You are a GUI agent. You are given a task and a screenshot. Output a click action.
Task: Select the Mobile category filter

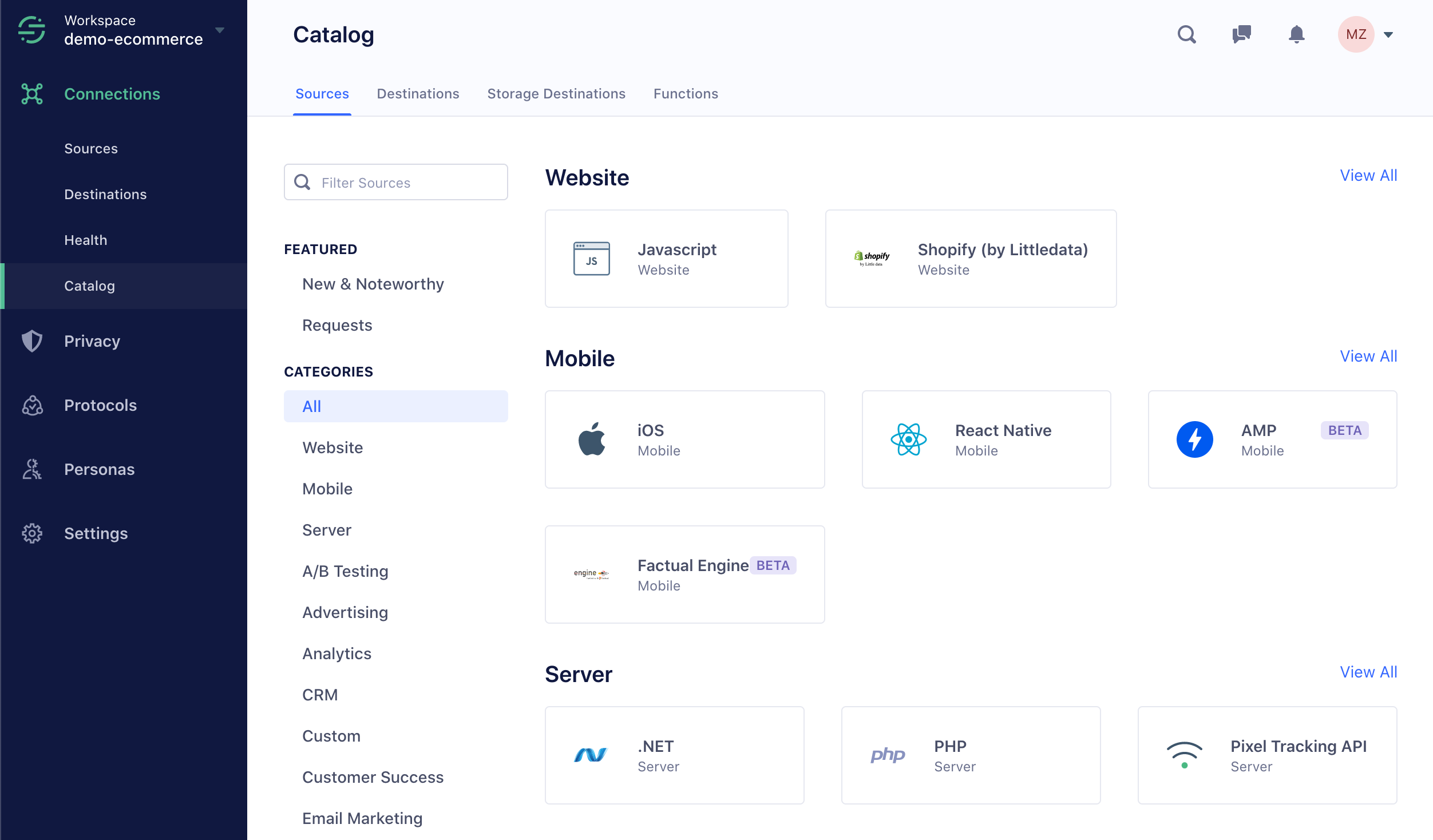(x=327, y=488)
